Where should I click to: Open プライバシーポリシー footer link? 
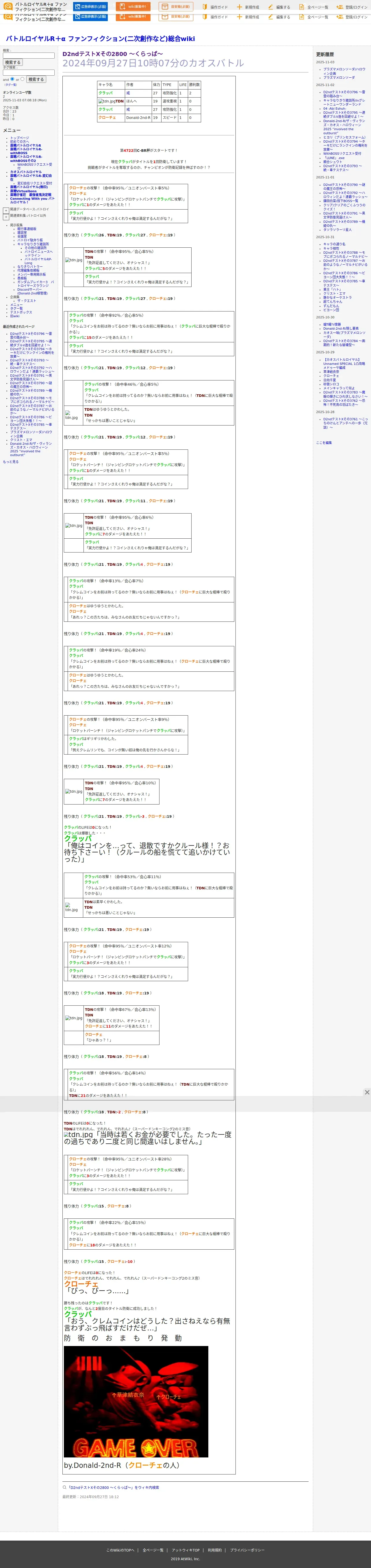tap(247, 1550)
